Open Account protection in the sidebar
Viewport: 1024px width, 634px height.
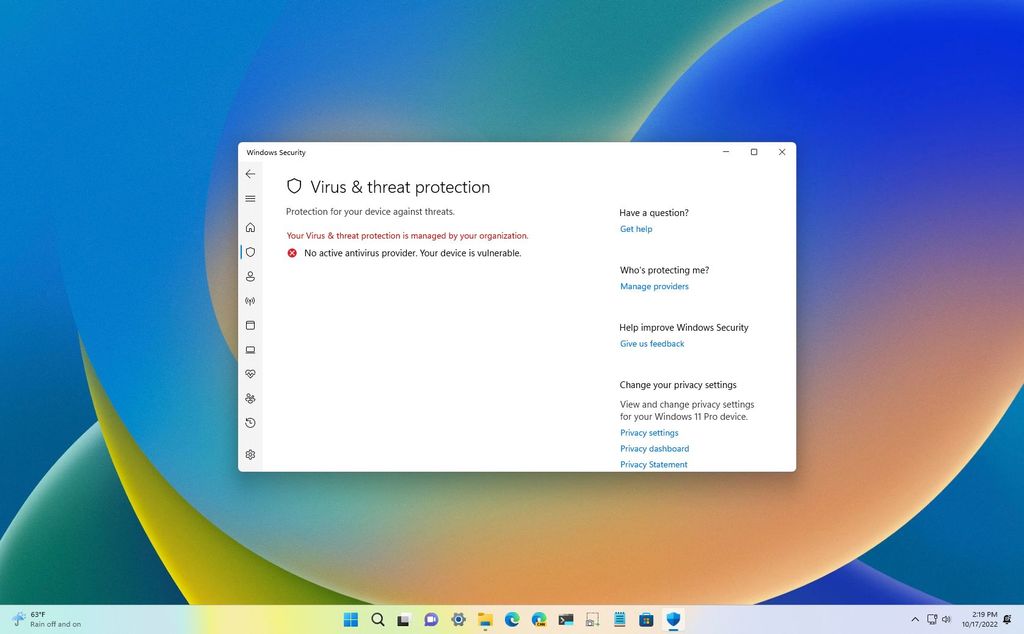point(250,276)
